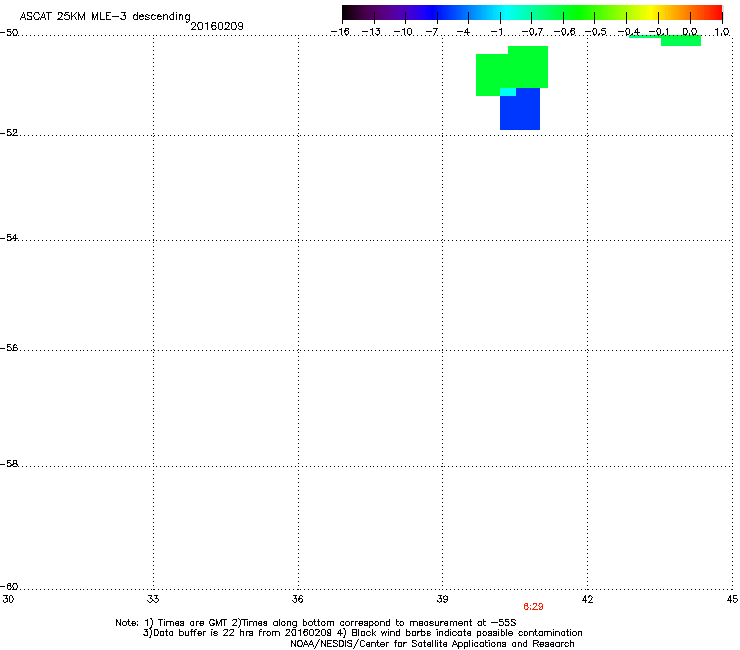Click the green patch near 43.5 longitude
The width and height of the screenshot is (740, 650).
click(681, 41)
